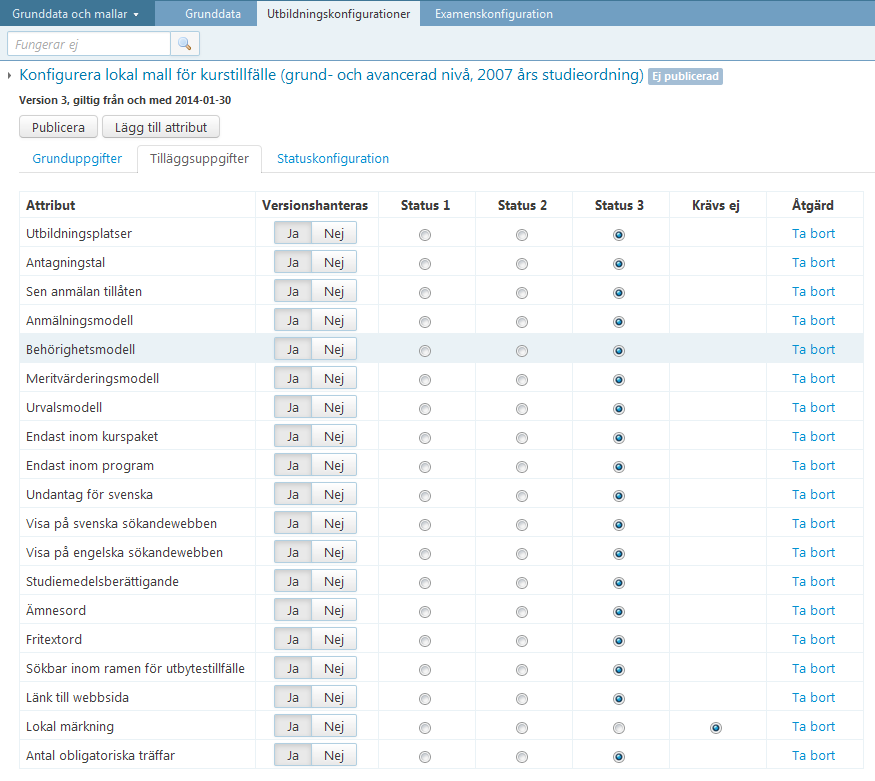
Task: Click the Versionshanteras column header
Action: click(x=315, y=205)
